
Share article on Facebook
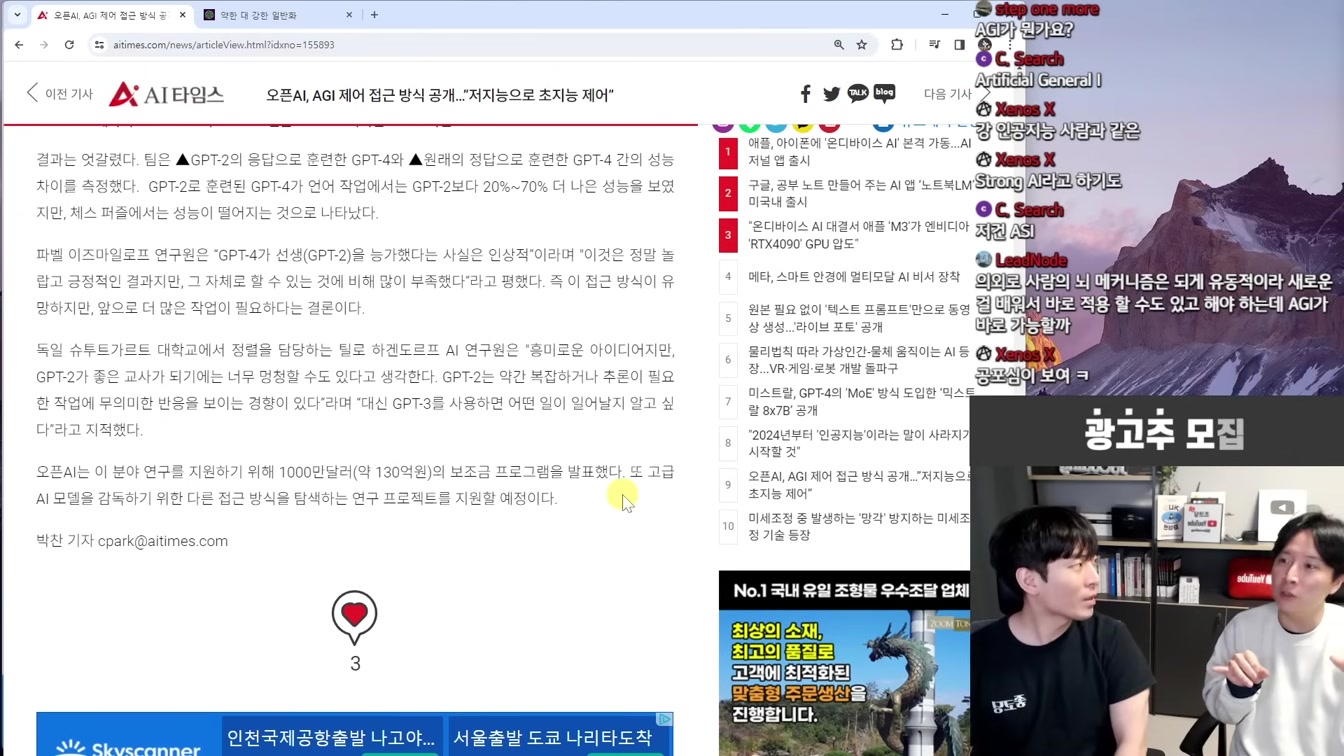coord(805,94)
